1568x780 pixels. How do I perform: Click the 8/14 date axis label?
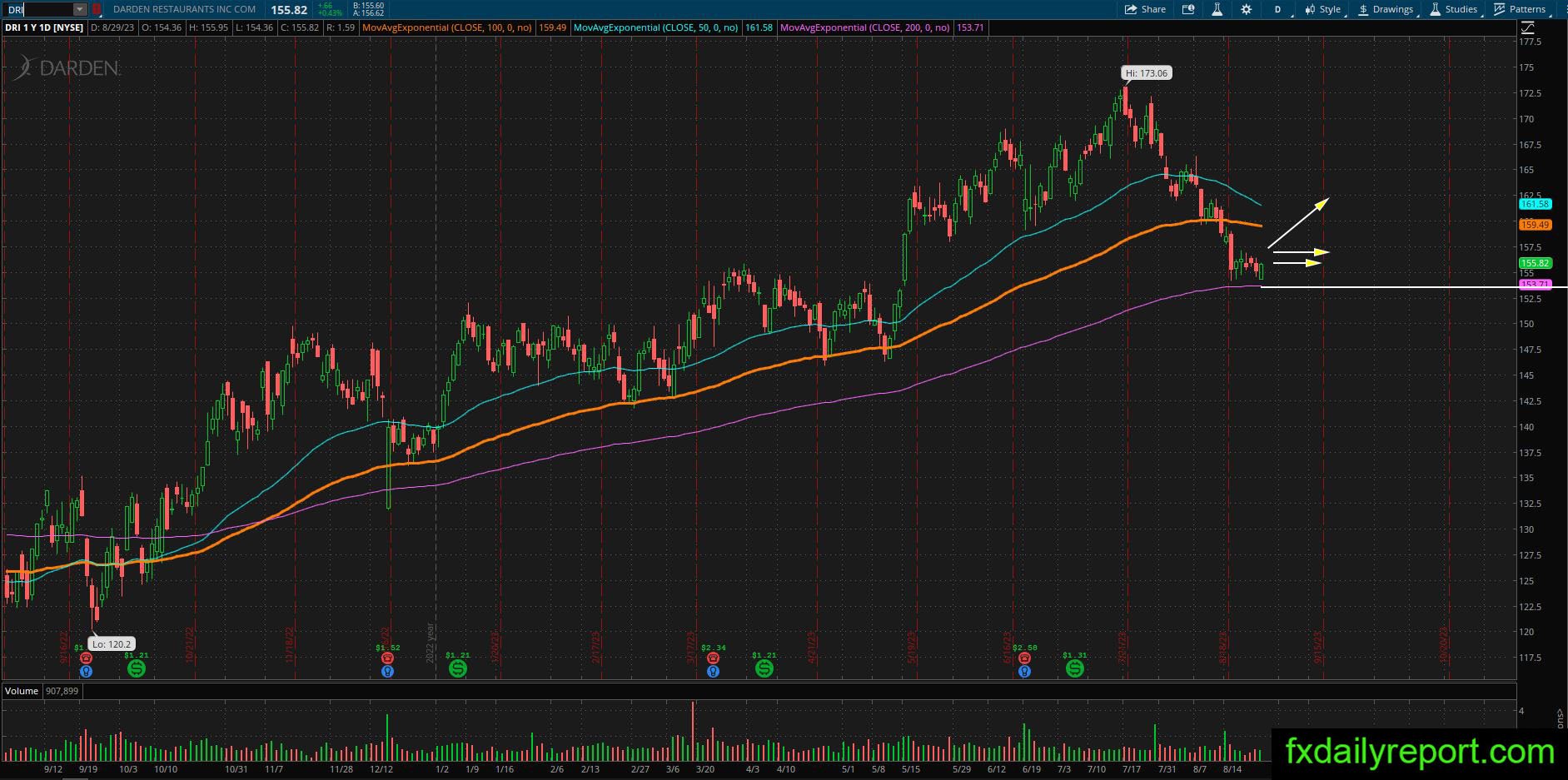tap(1232, 769)
